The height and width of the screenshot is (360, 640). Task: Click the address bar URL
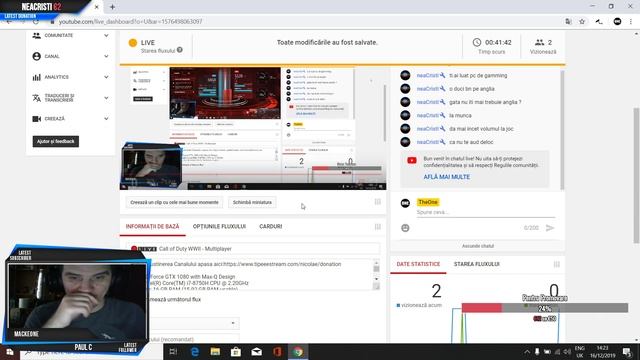tap(130, 22)
